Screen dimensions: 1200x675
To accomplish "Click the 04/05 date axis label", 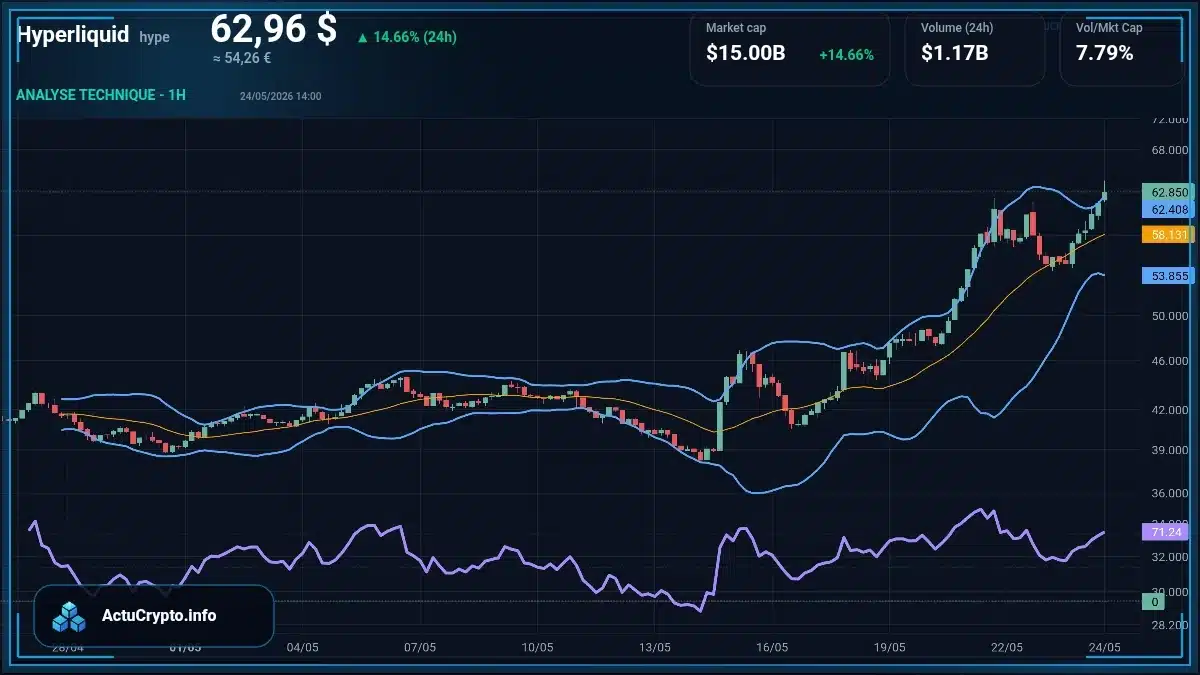I will tap(302, 647).
